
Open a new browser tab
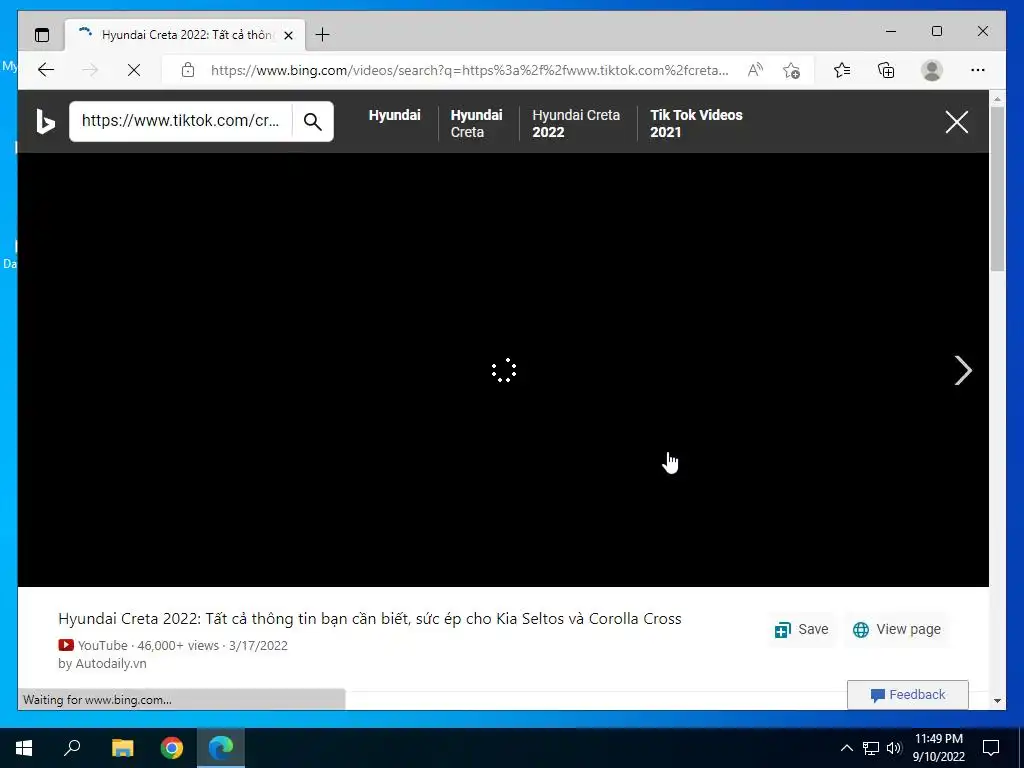tap(322, 35)
